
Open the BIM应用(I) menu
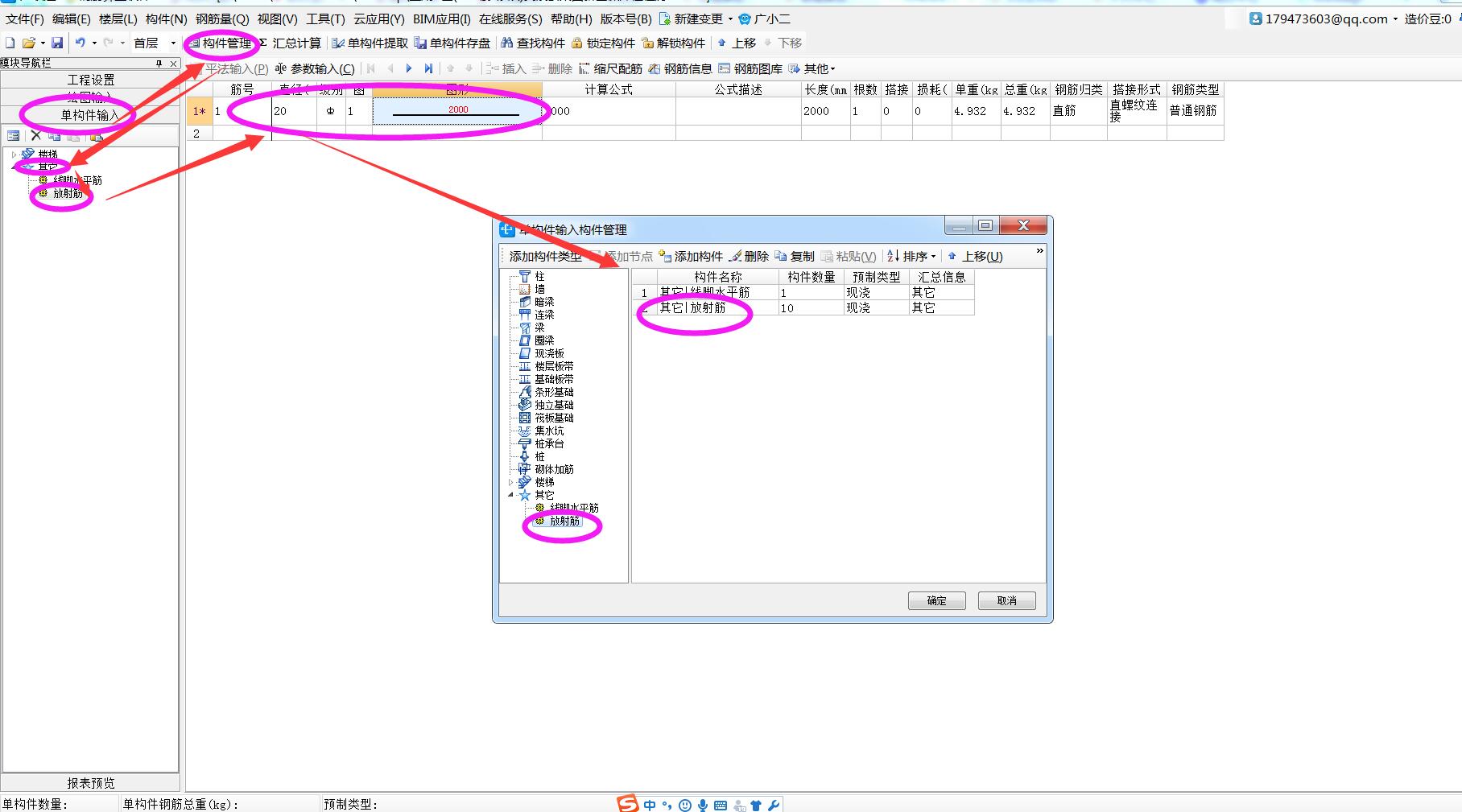442,19
